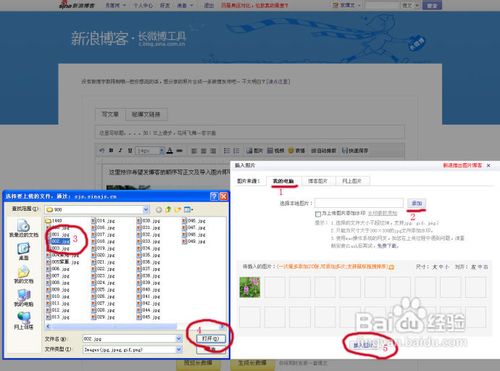Click the 打开 open button in file dialog
Image resolution: width=500 pixels, height=371 pixels.
211,339
